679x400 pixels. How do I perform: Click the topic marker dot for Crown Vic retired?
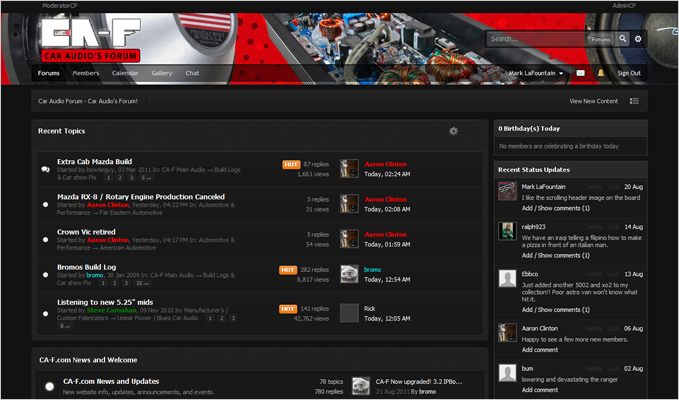coord(45,239)
